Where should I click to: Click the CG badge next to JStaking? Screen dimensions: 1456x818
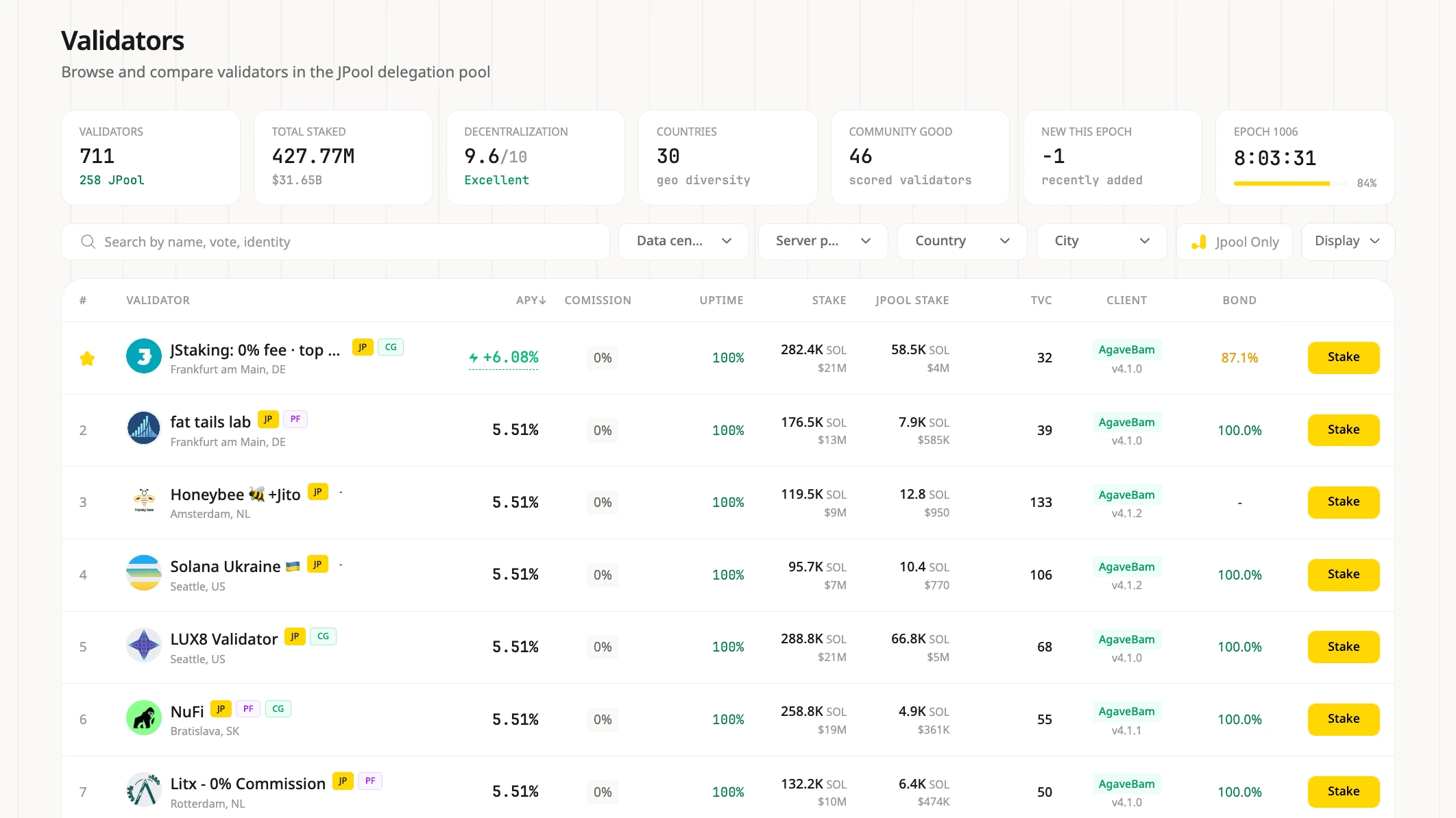click(x=391, y=347)
